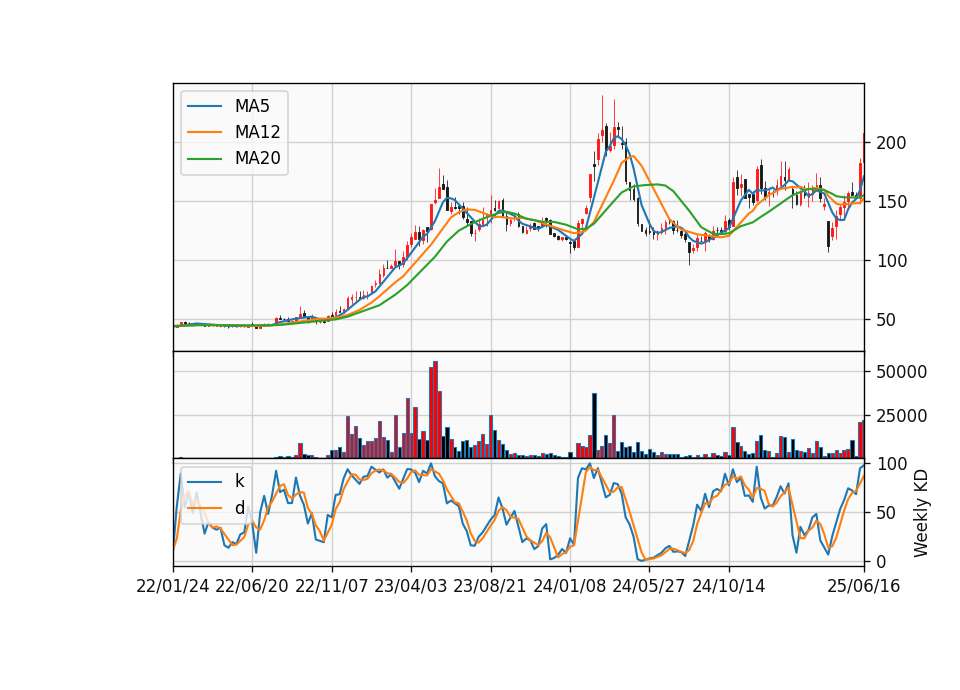The width and height of the screenshot is (960, 690).
Task: Click the 24/01/08 date tick label
Action: coord(569,586)
